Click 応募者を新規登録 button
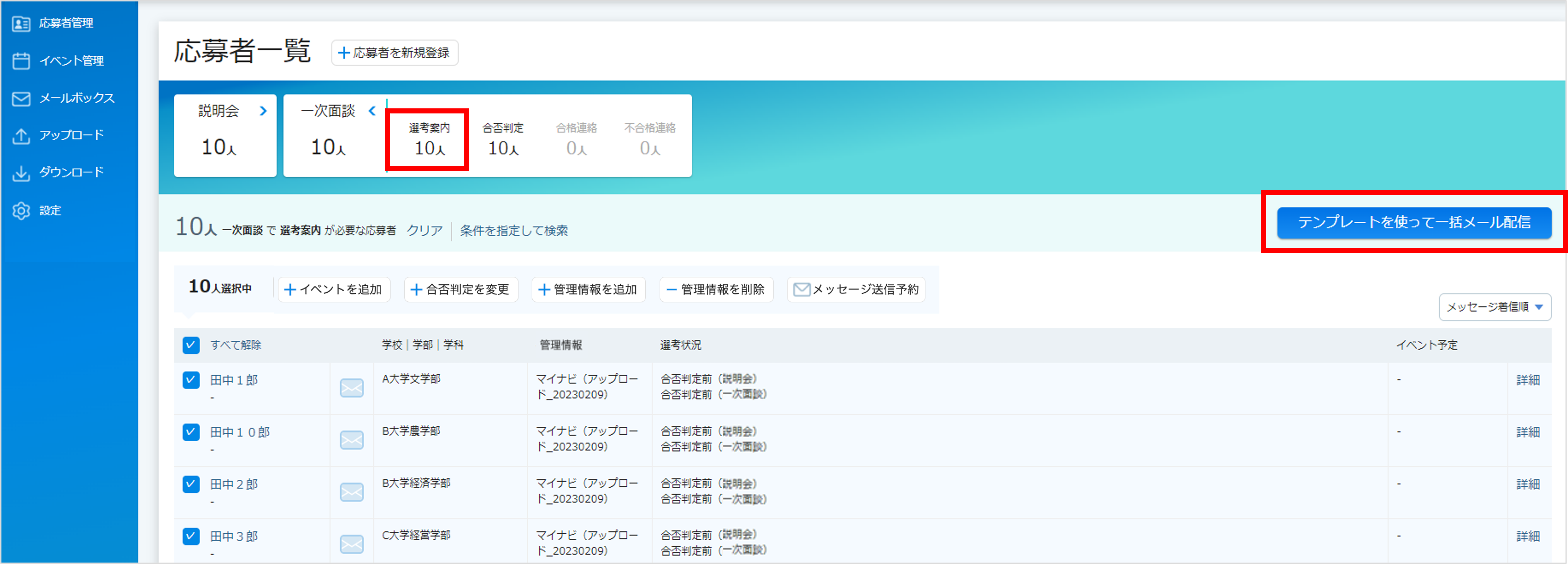The height and width of the screenshot is (564, 1568). 395,53
